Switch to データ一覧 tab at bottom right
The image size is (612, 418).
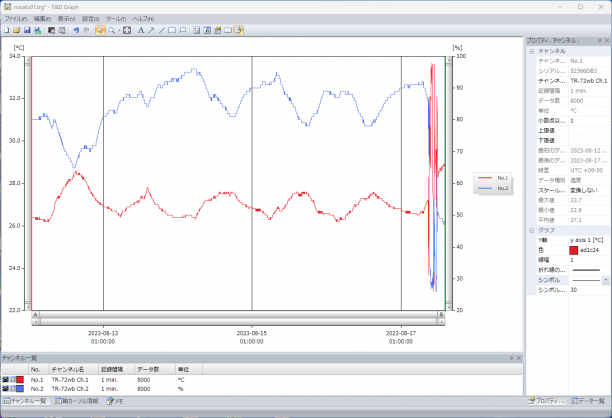tap(588, 401)
